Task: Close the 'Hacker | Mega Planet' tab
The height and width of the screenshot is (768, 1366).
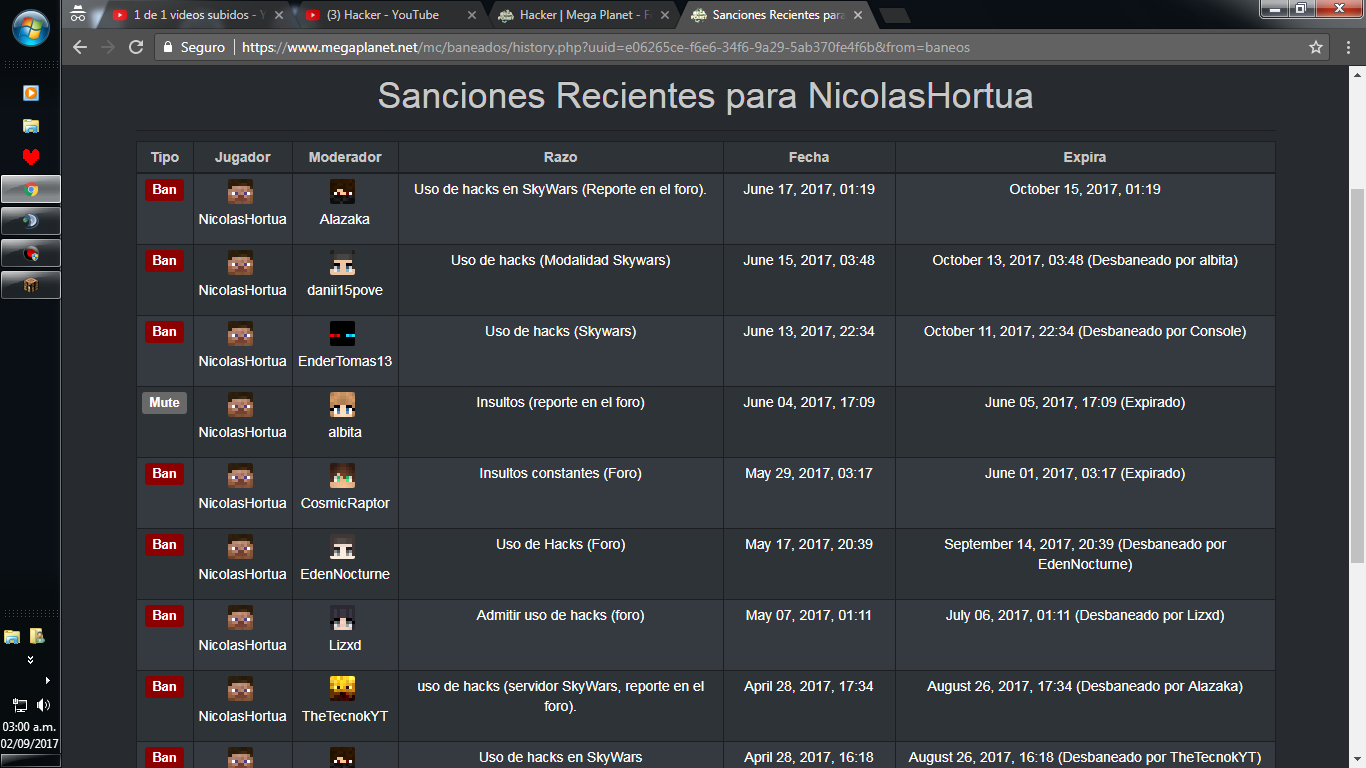Action: 664,15
